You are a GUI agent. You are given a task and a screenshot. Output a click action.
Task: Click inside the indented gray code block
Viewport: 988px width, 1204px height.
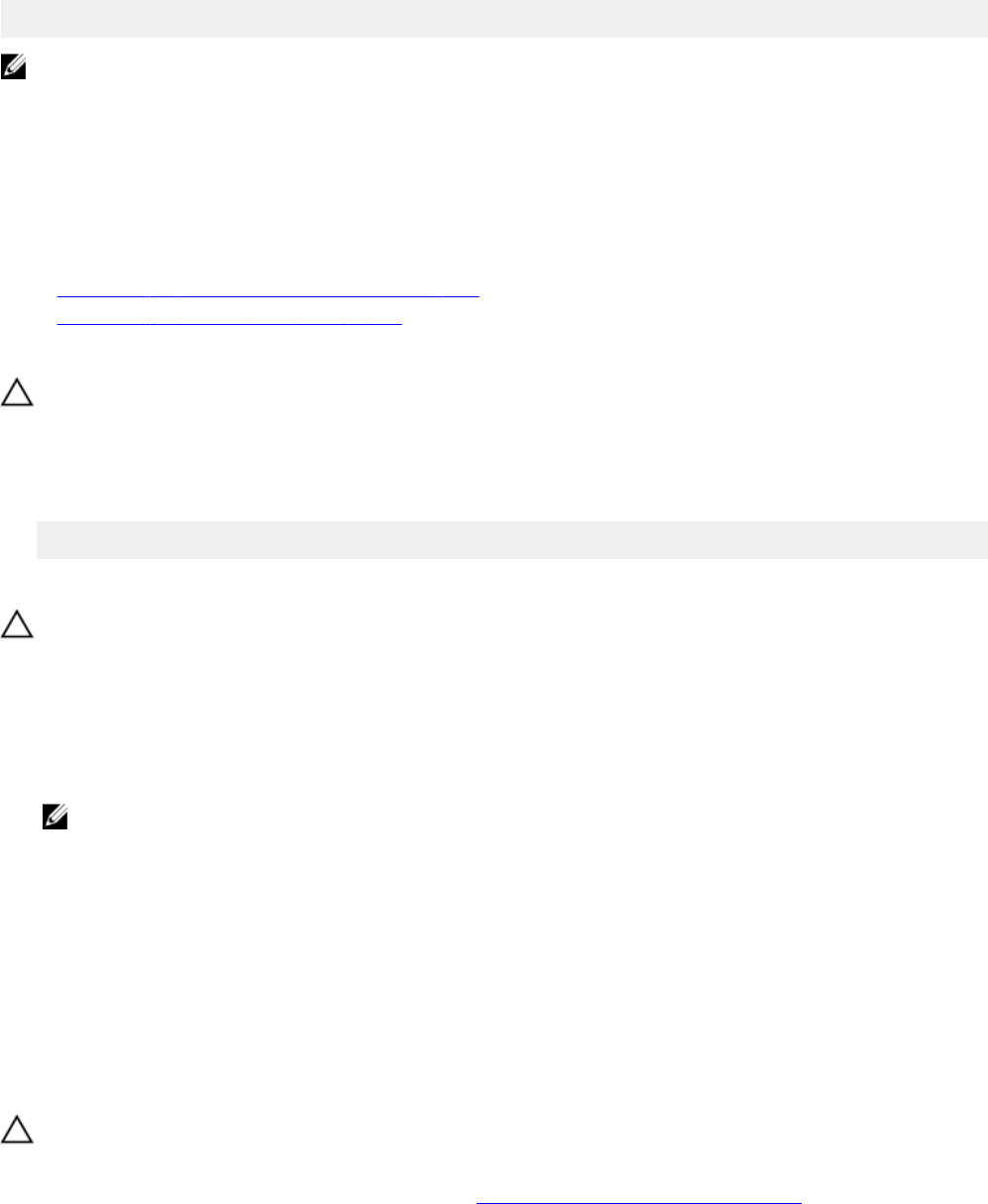click(x=512, y=540)
